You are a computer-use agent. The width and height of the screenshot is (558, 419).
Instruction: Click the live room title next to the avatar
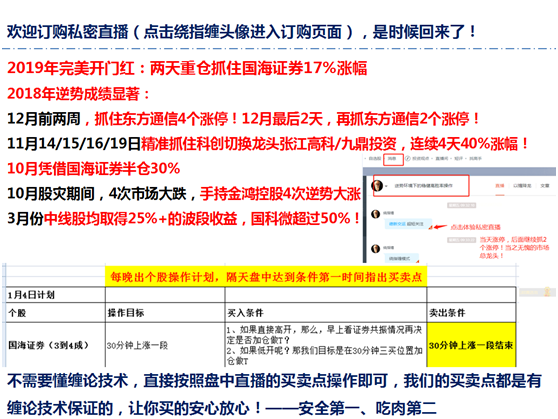tap(423, 186)
